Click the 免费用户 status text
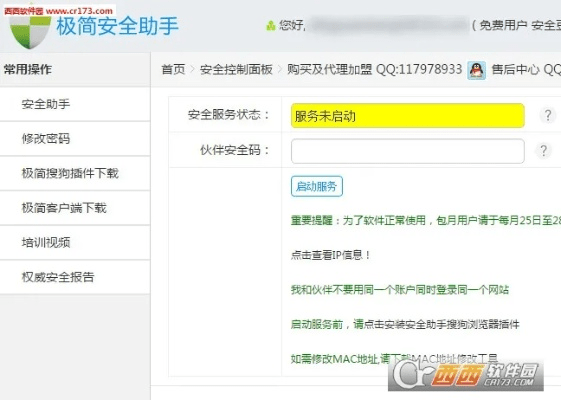Screen dimensions: 561x400 pyautogui.click(x=503, y=25)
